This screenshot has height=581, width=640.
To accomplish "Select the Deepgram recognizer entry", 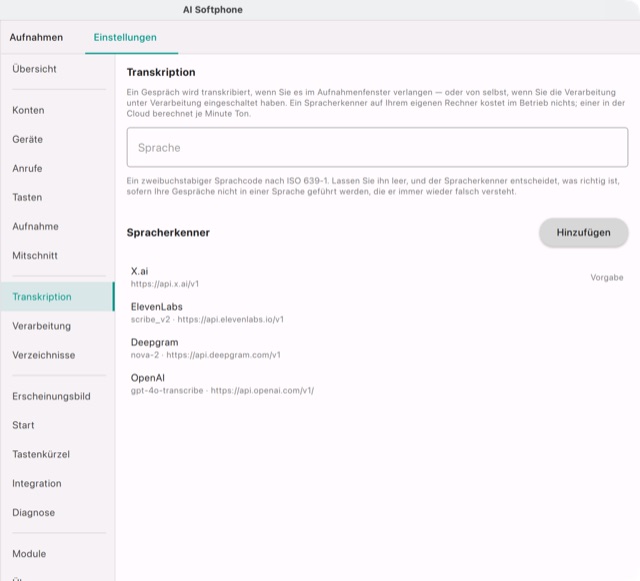I will 377,348.
